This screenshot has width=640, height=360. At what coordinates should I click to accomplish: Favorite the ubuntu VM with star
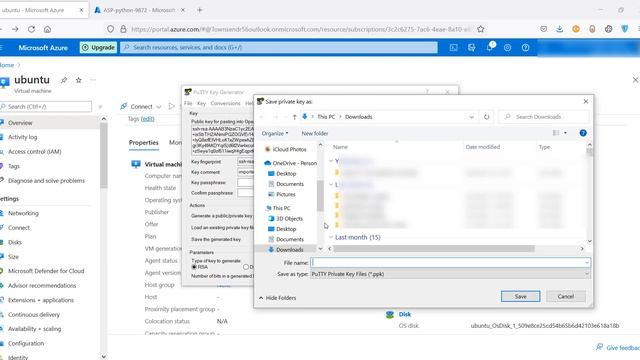(78, 80)
